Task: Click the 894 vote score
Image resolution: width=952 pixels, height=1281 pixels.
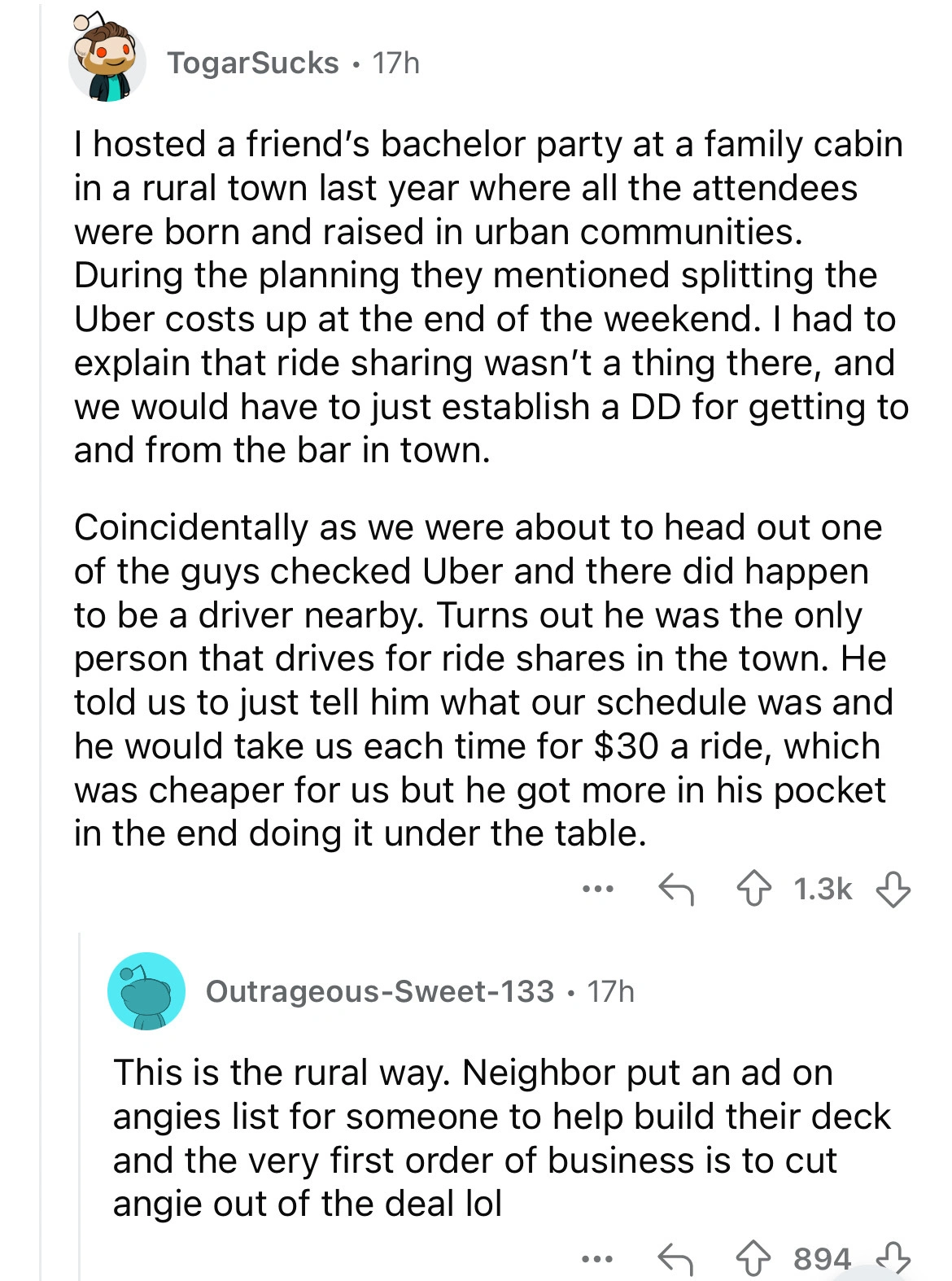Action: (x=823, y=1259)
